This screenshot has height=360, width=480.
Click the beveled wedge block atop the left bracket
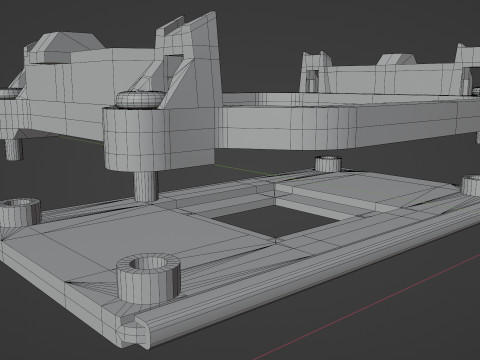(67, 47)
